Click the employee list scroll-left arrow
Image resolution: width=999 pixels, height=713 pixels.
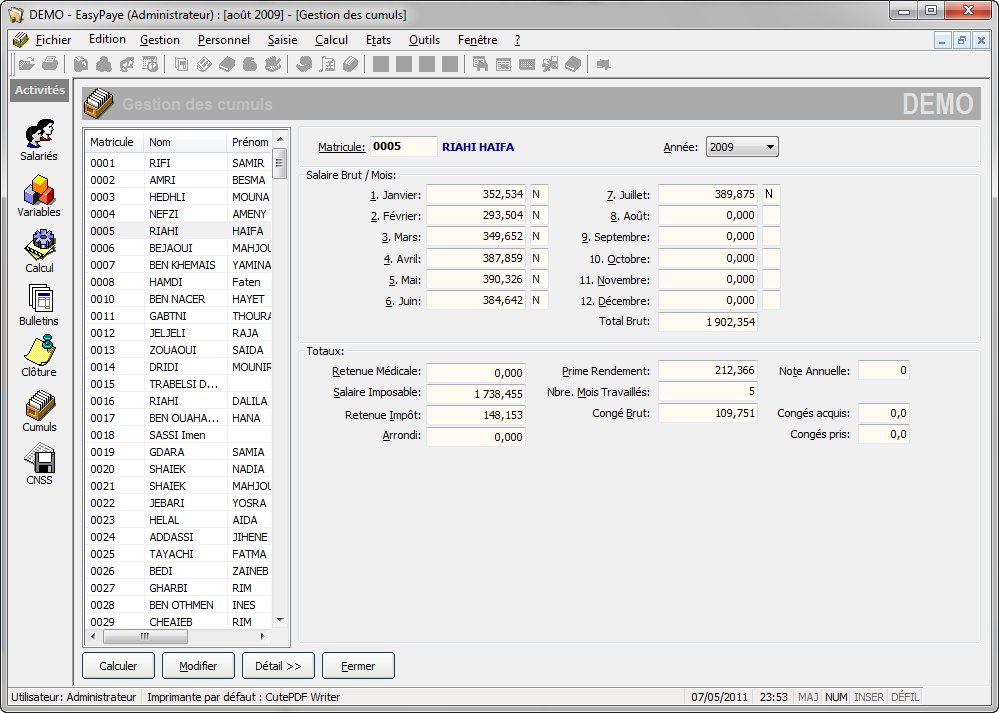pyautogui.click(x=93, y=636)
